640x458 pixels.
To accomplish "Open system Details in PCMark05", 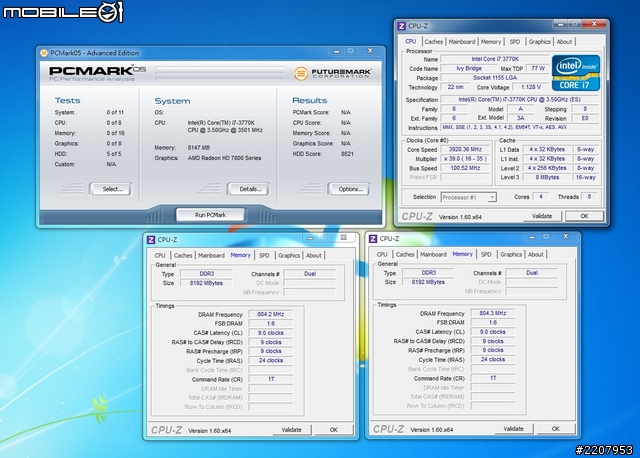I will [x=249, y=189].
